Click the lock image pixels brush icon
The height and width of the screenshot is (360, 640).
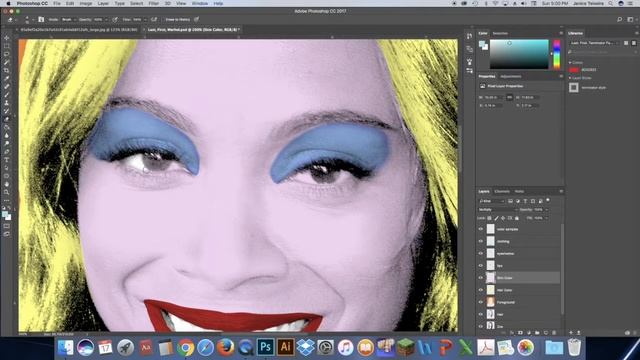(496, 218)
